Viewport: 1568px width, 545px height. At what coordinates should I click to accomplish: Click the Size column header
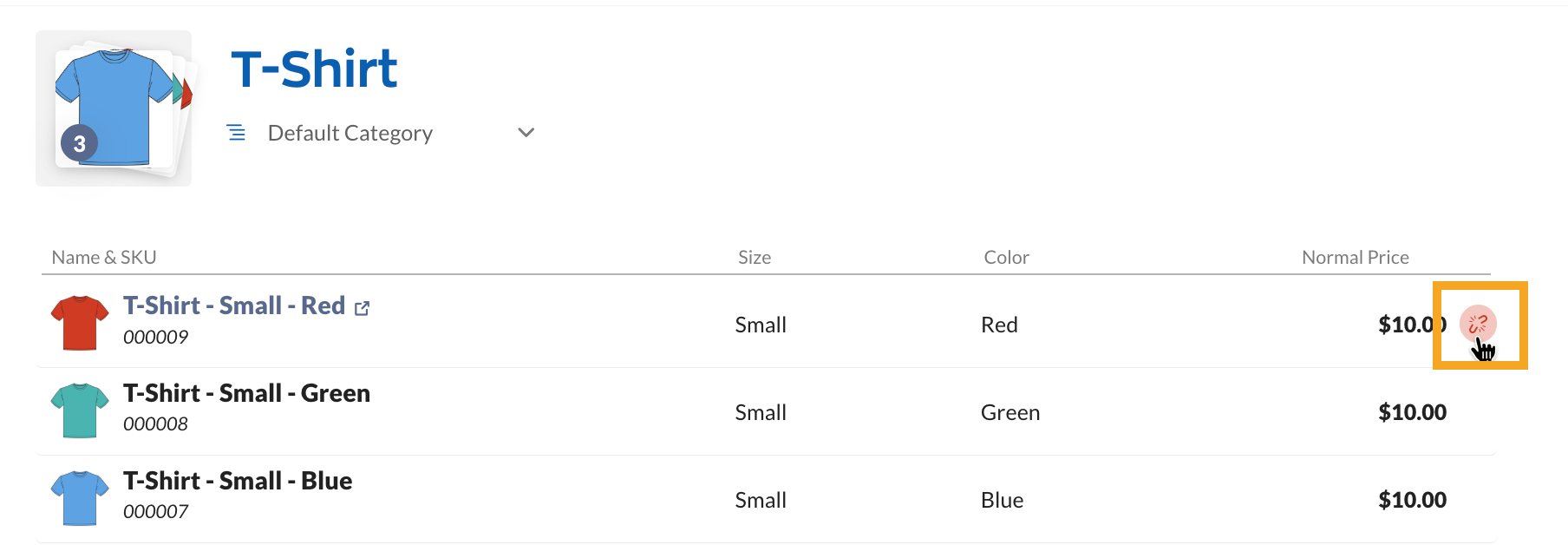coord(754,257)
